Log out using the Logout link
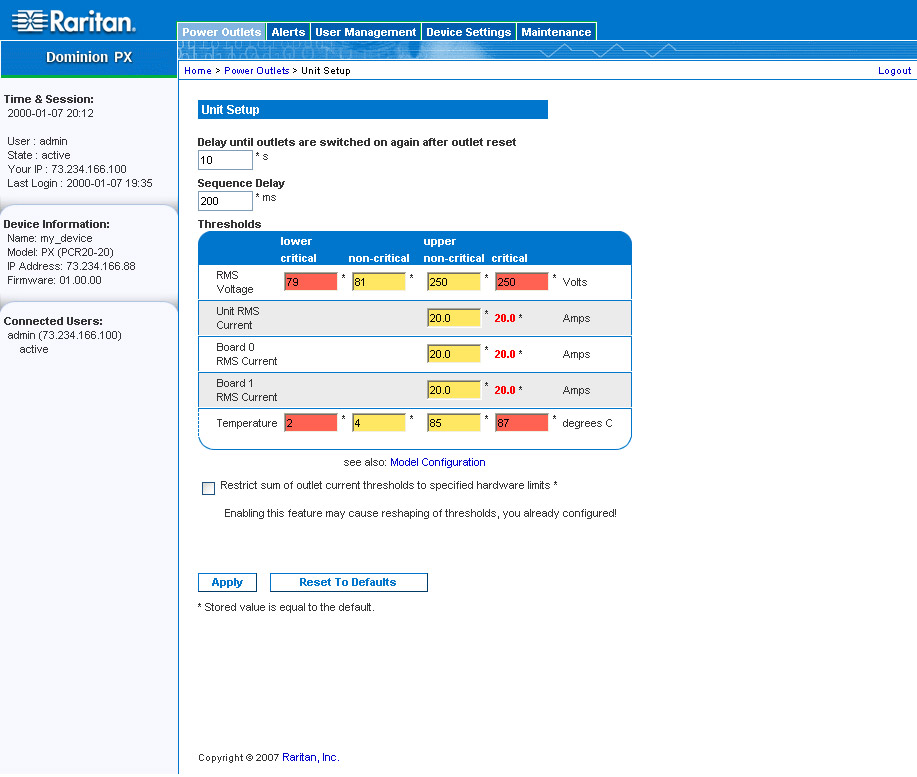The height and width of the screenshot is (777, 917). 894,71
